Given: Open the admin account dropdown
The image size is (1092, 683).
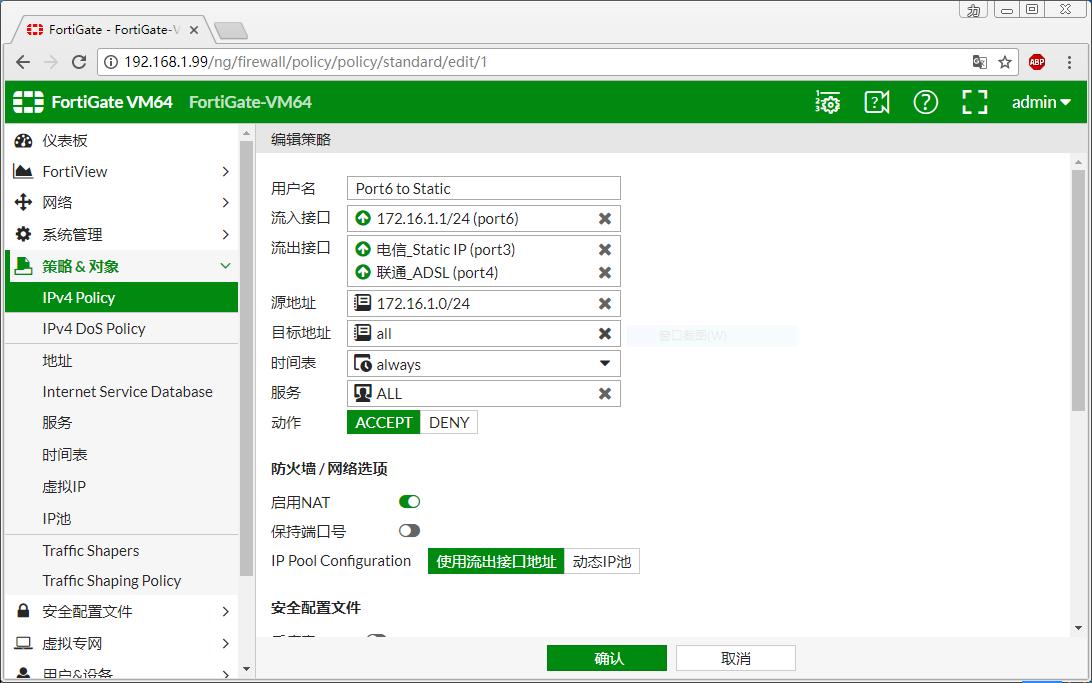Looking at the screenshot, I should click(x=1040, y=101).
